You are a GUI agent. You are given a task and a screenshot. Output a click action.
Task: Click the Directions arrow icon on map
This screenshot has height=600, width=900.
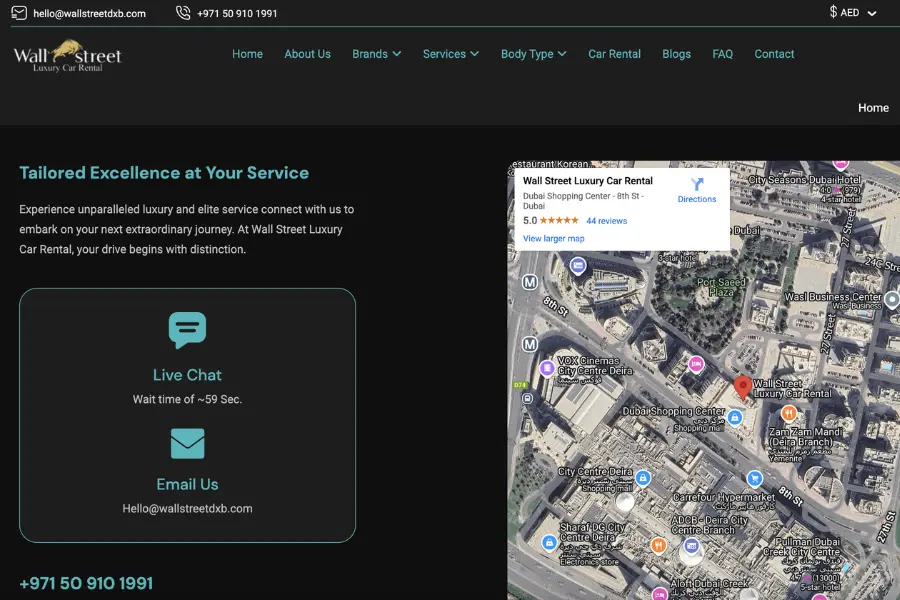[697, 184]
